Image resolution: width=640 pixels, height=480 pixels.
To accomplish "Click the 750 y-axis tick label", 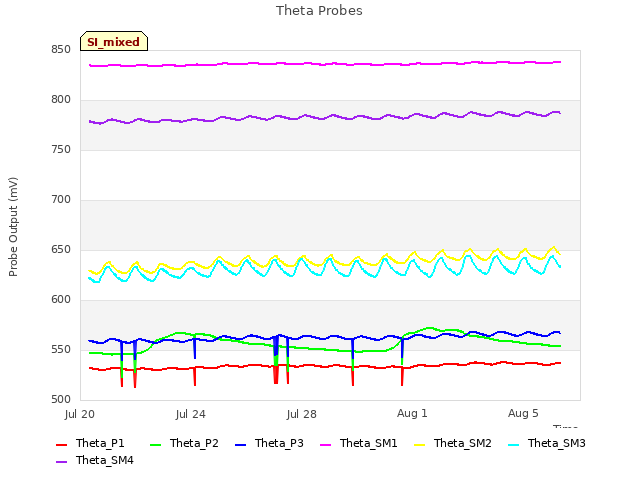I will coord(61,150).
